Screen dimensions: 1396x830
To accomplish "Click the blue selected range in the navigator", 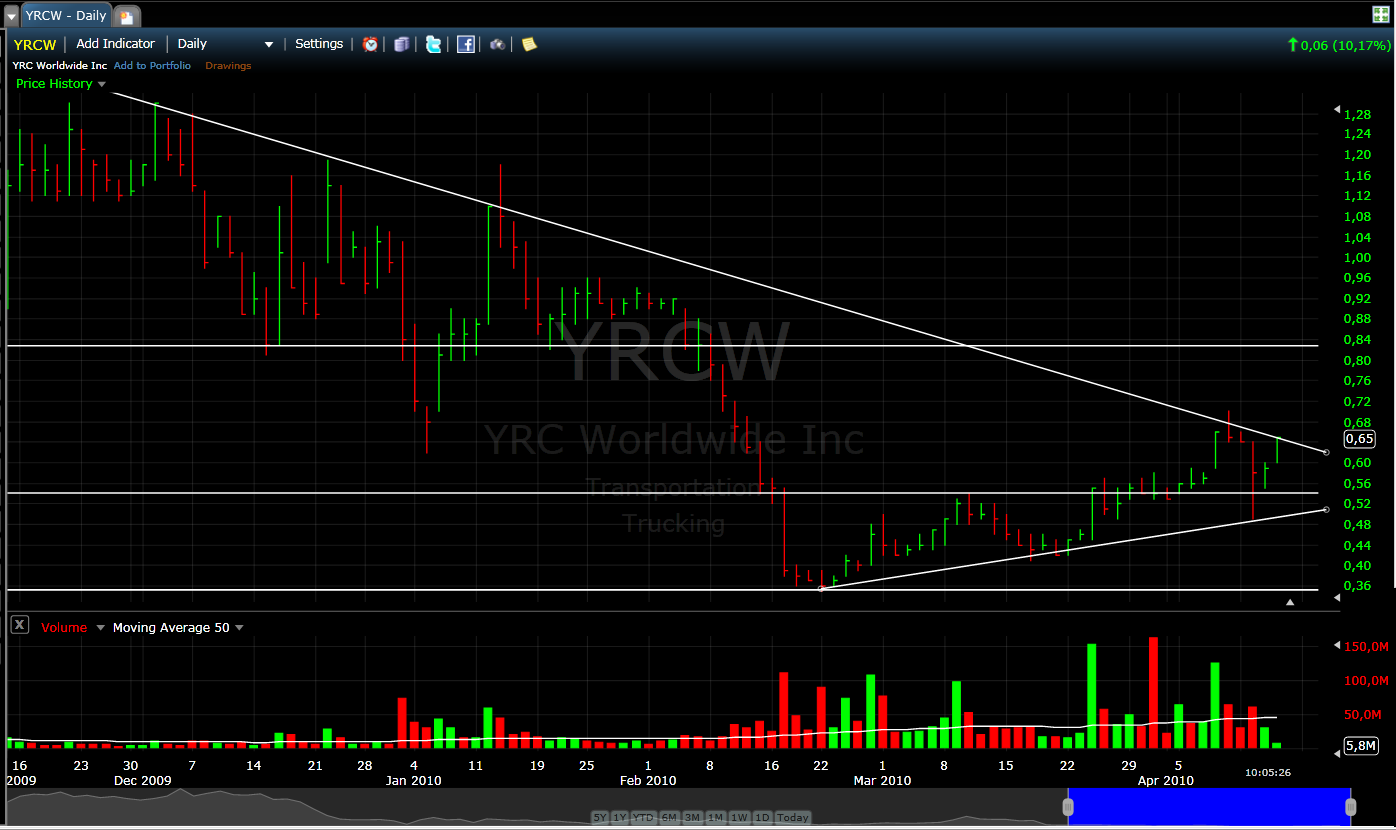I will point(1209,806).
